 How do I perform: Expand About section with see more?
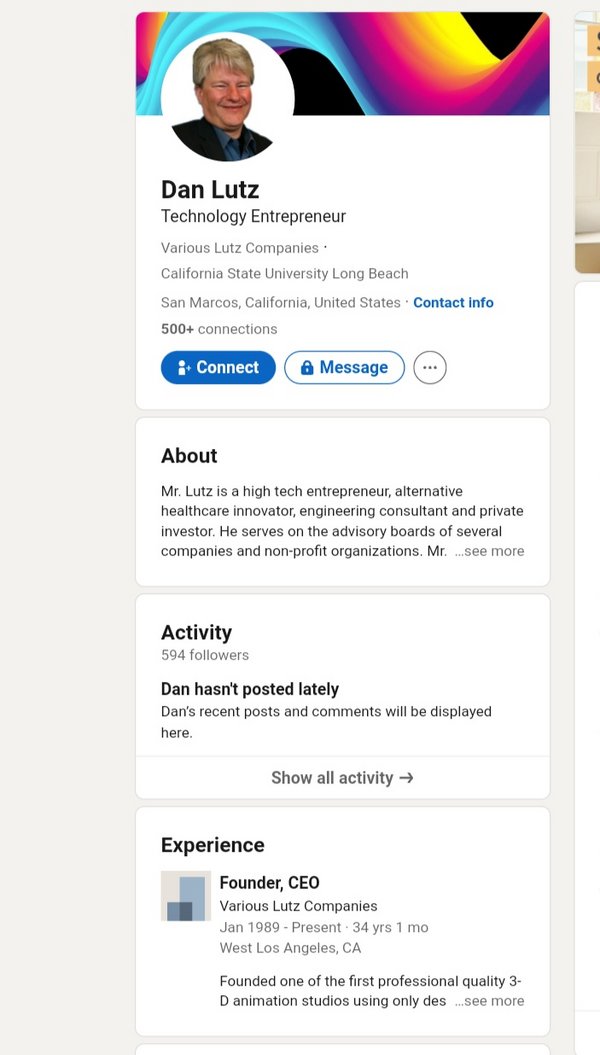pos(490,551)
